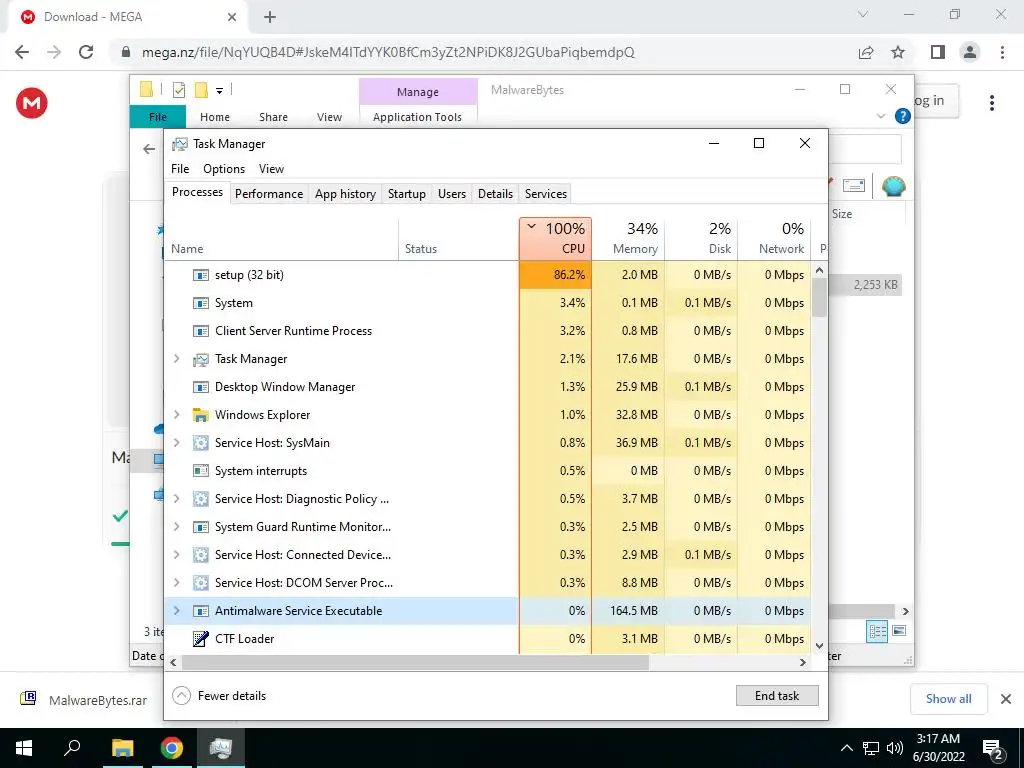Click the Chrome address bar URL
The image size is (1024, 768).
388,52
